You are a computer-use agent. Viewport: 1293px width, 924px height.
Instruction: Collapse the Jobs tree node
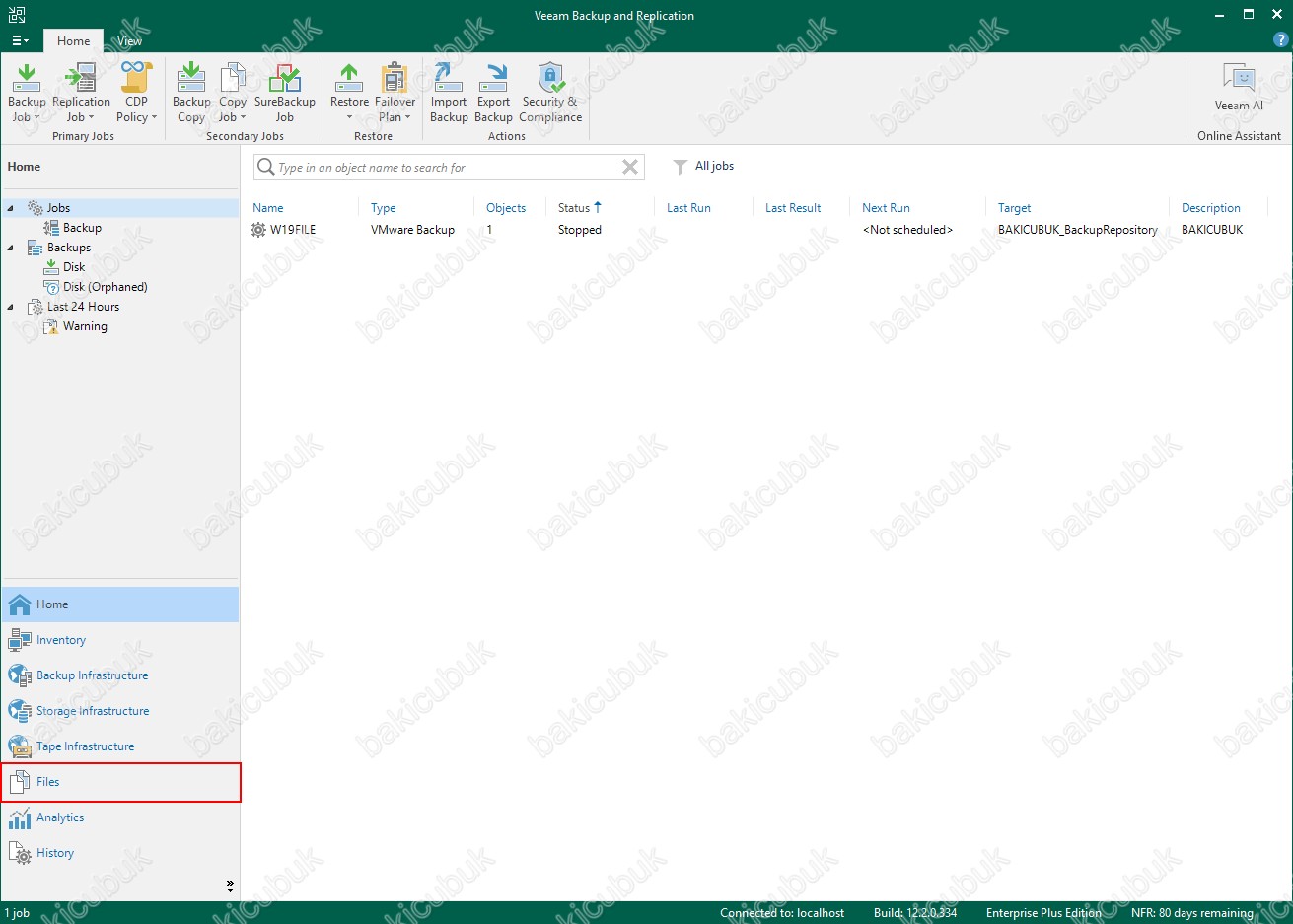point(11,208)
